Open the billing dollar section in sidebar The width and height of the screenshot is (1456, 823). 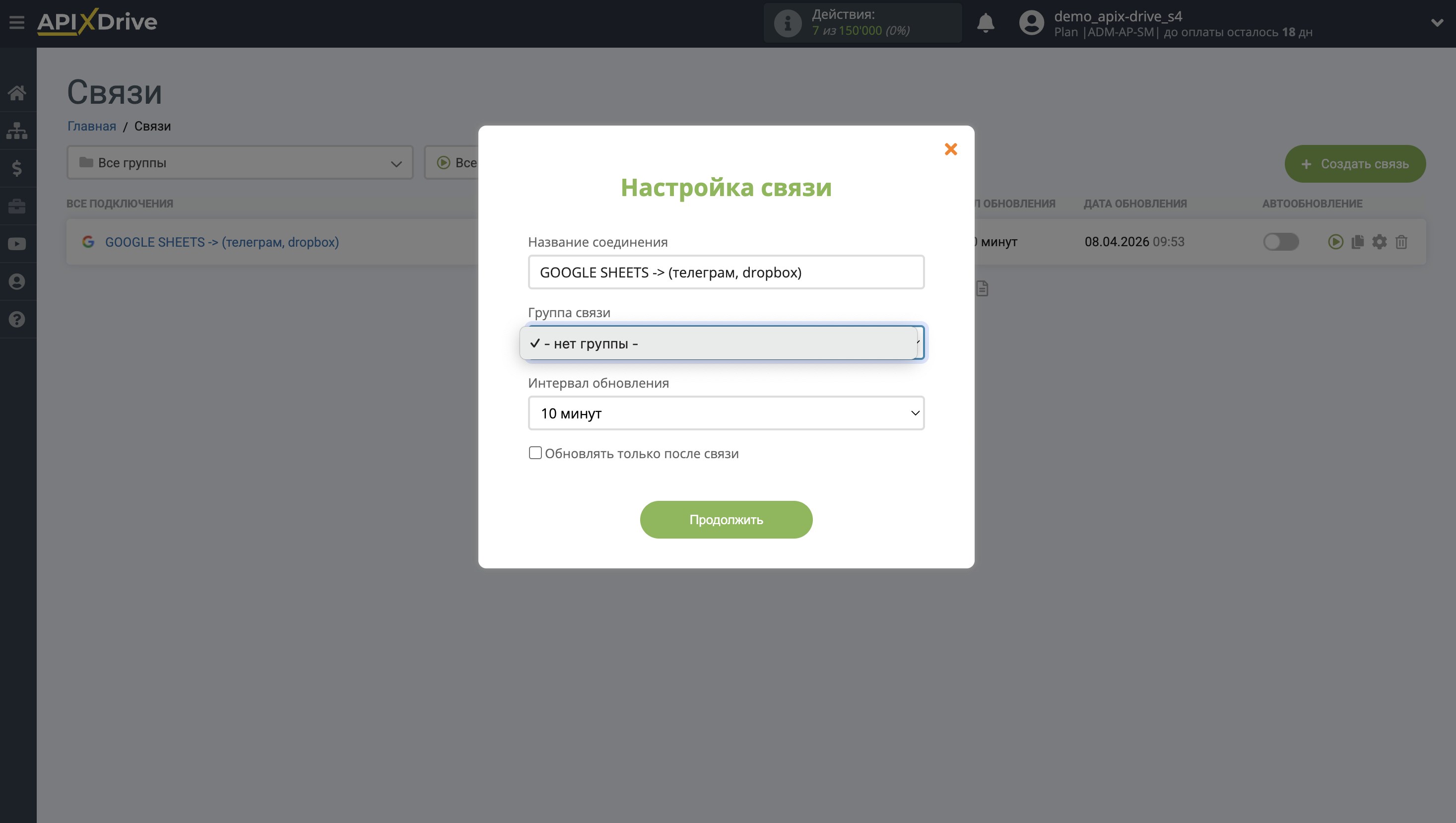coord(17,168)
